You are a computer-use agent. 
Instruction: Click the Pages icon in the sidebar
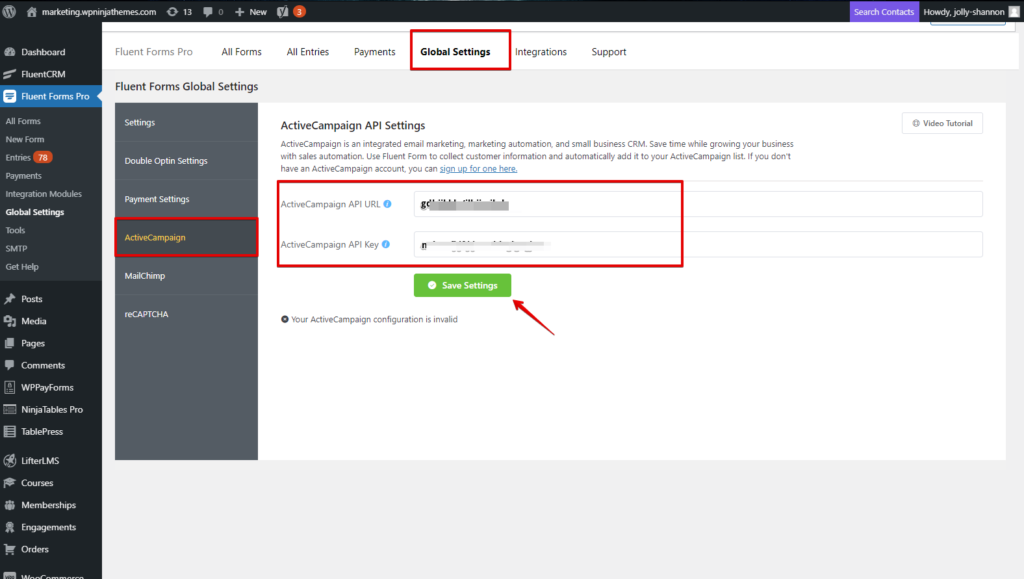(10, 343)
